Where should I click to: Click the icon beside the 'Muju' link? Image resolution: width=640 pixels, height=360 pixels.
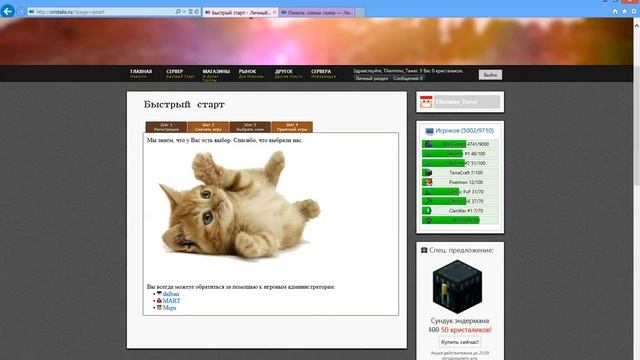pos(159,307)
